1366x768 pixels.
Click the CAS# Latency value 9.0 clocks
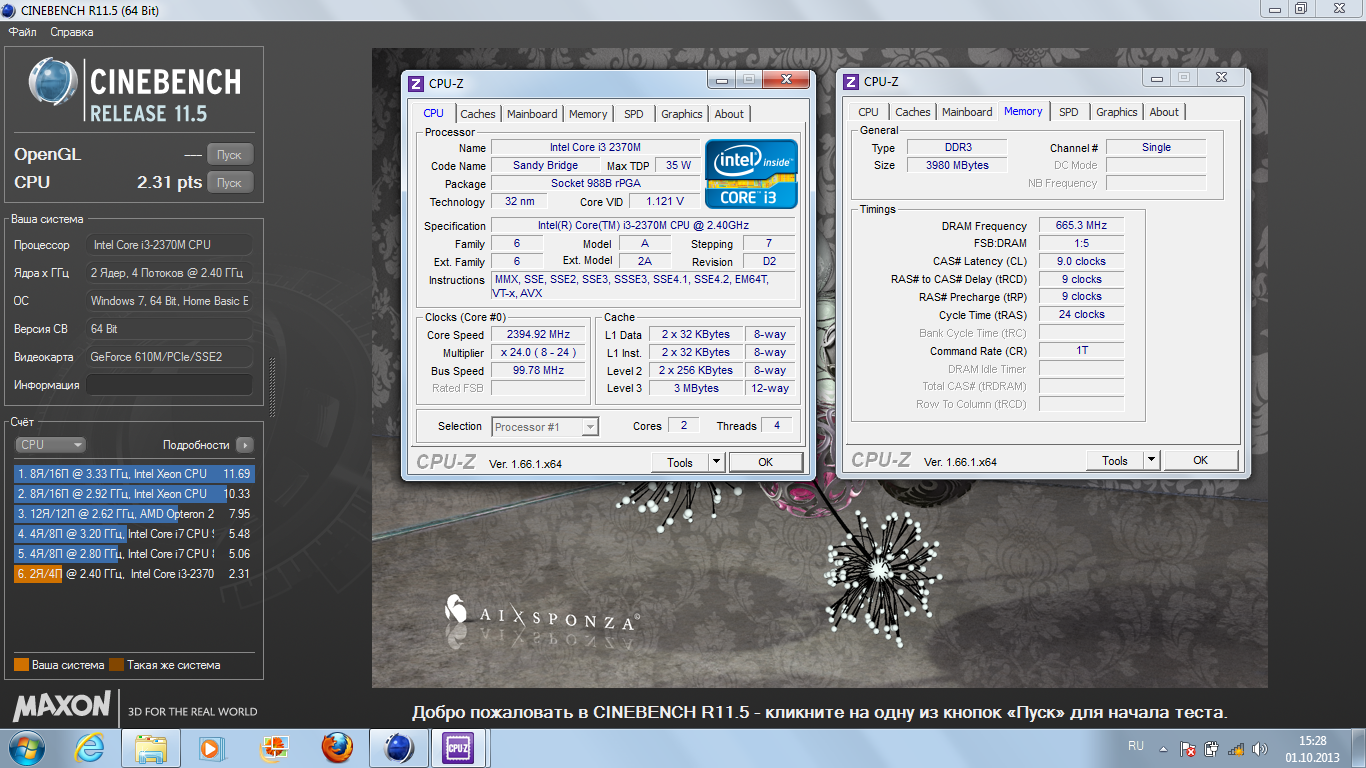tap(1081, 262)
